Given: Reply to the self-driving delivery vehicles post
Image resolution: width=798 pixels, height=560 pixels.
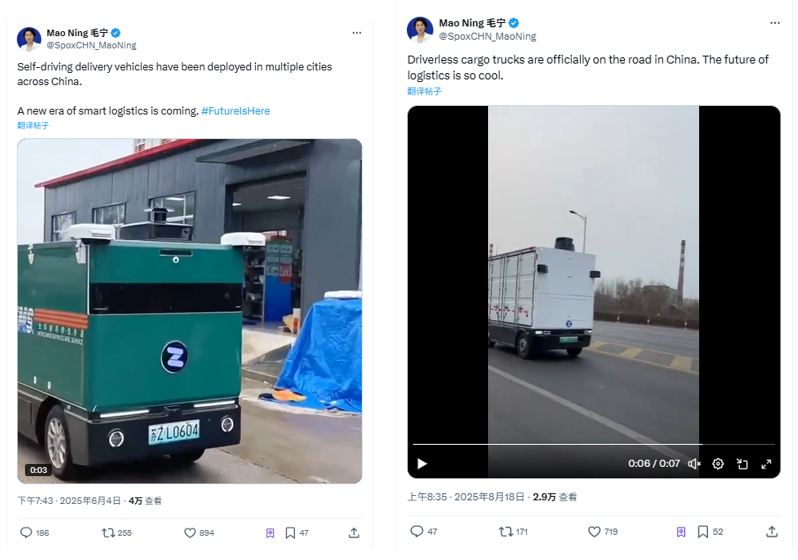Looking at the screenshot, I should tap(26, 533).
